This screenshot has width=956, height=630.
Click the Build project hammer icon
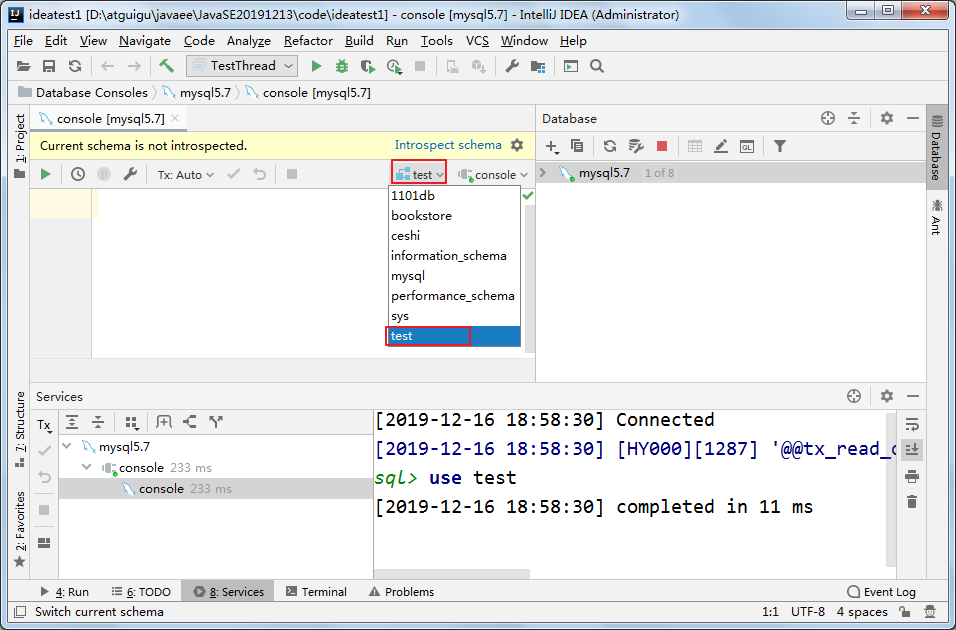[x=166, y=66]
